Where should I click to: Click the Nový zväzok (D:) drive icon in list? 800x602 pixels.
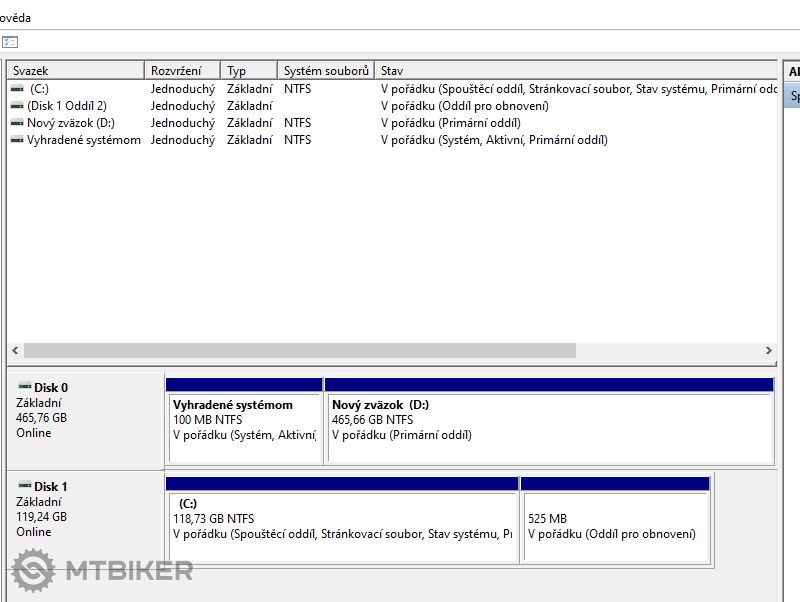click(17, 123)
